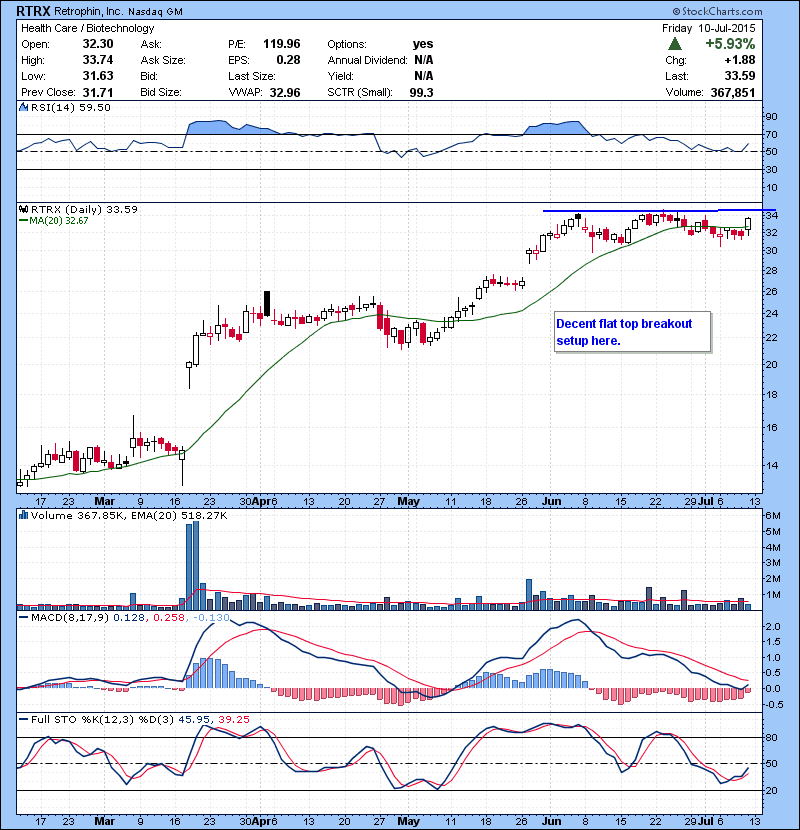Click the 30 level on RSI axis
The width and height of the screenshot is (800, 830).
coord(771,169)
